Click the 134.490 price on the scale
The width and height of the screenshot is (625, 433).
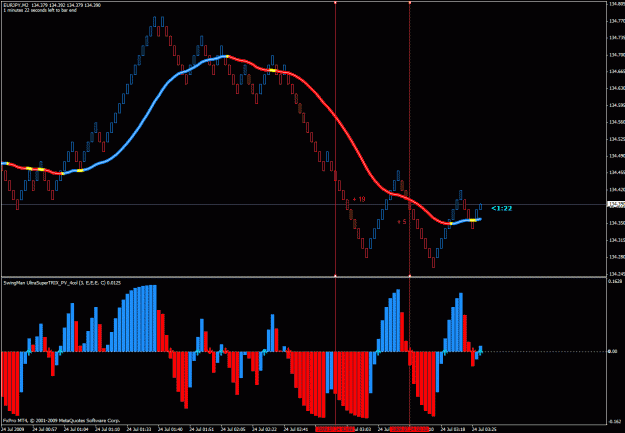tap(616, 156)
